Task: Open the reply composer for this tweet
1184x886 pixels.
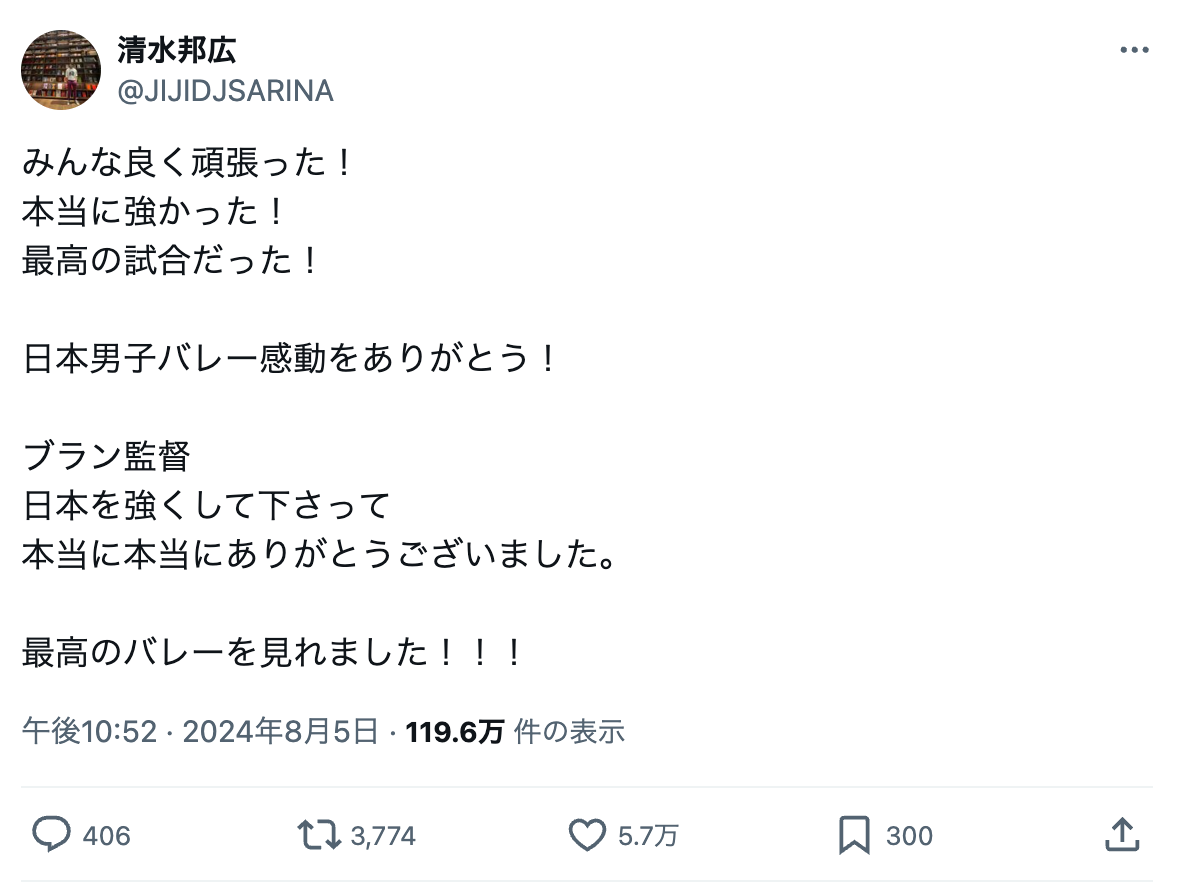Action: (54, 834)
